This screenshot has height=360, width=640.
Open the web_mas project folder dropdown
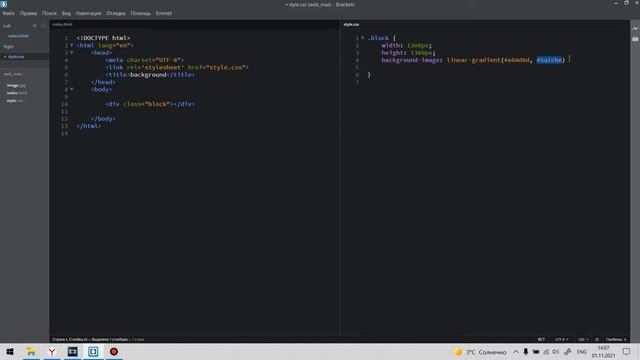(14, 74)
